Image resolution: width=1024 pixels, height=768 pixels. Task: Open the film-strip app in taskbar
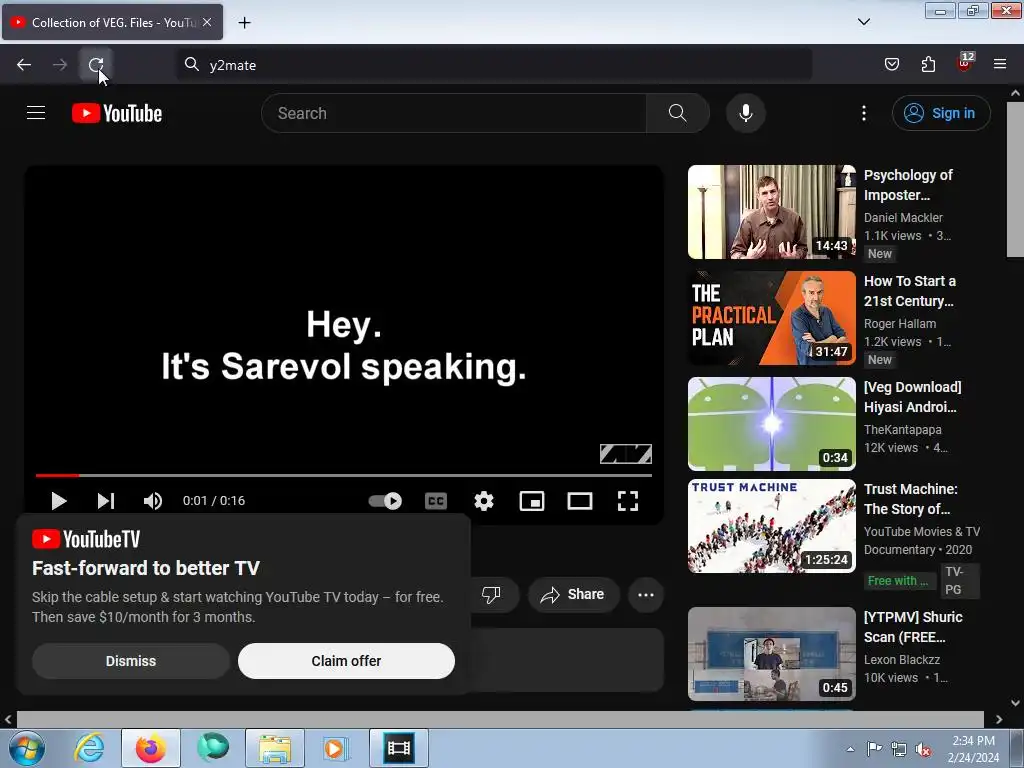[399, 748]
